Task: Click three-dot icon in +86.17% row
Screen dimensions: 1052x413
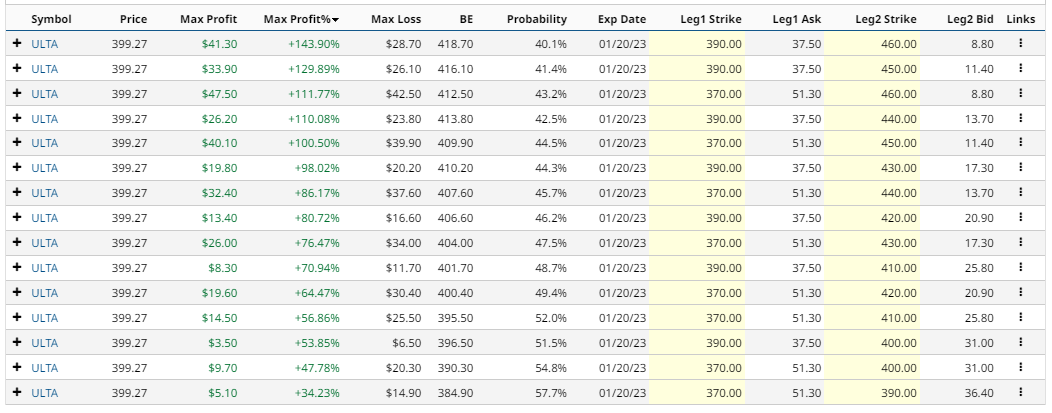Action: coord(1020,192)
